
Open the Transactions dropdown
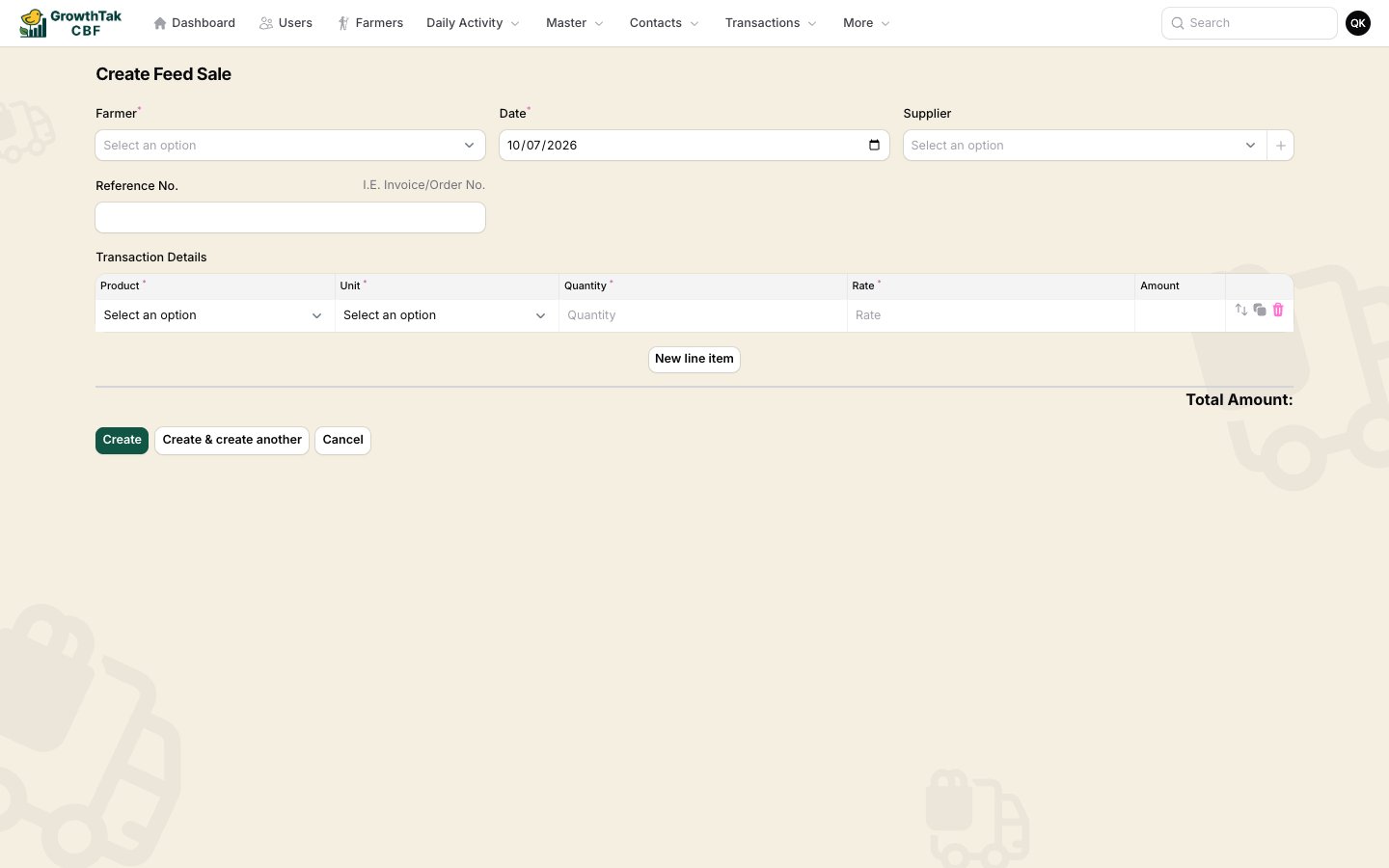coord(771,23)
